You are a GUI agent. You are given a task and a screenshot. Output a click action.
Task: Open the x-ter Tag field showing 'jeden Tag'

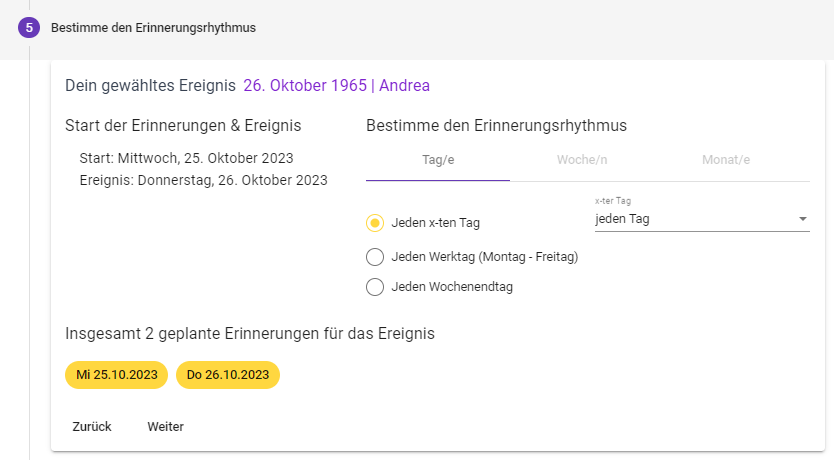click(690, 219)
